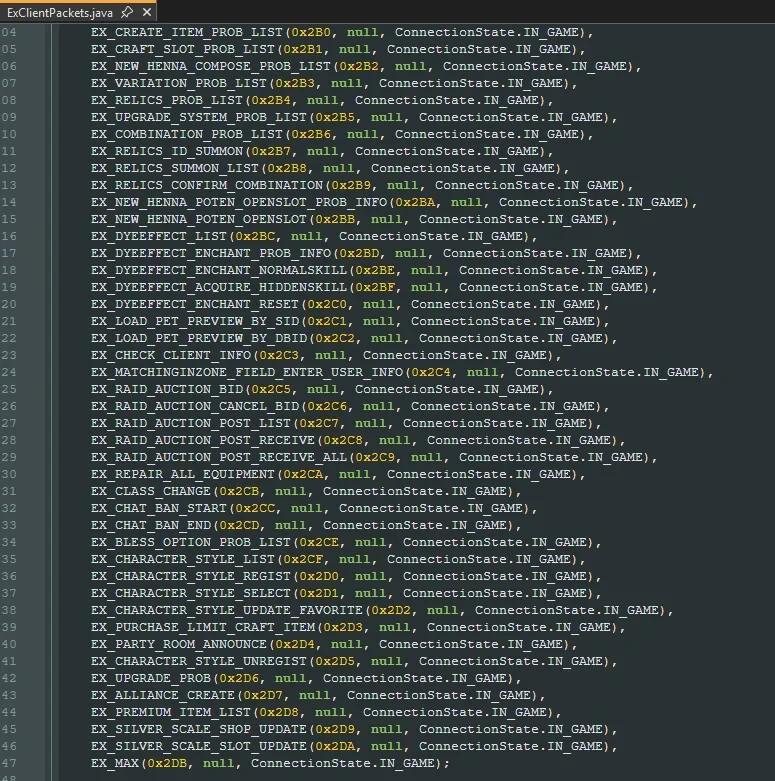Image resolution: width=775 pixels, height=781 pixels.
Task: Click EX_RELICS_PROB_LIST identifier
Action: (x=167, y=100)
